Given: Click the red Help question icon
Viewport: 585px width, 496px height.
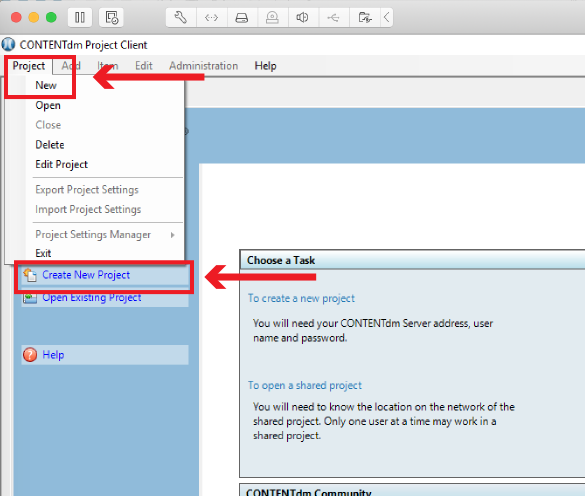Looking at the screenshot, I should click(30, 355).
